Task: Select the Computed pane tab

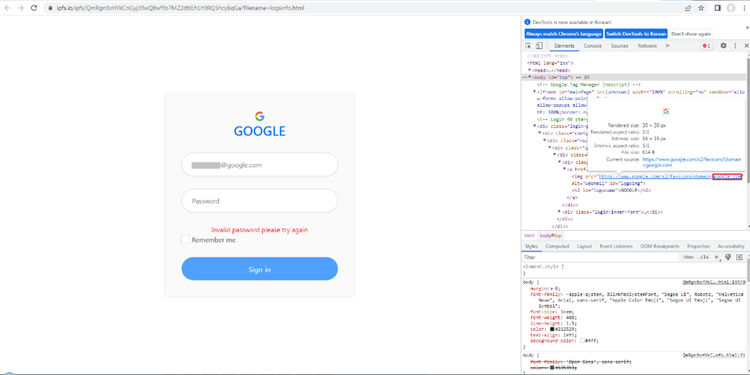Action: 557,246
